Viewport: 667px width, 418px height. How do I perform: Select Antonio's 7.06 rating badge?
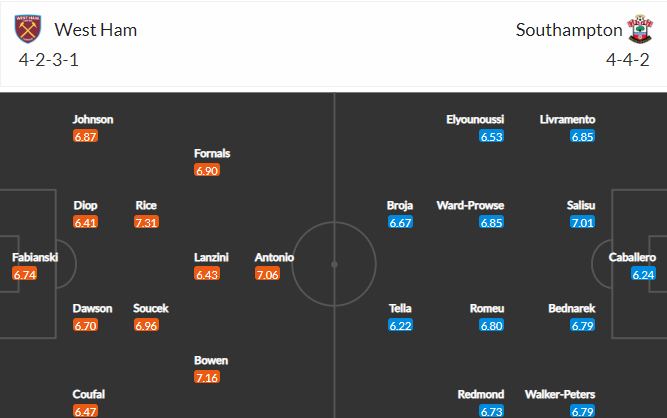click(x=268, y=274)
